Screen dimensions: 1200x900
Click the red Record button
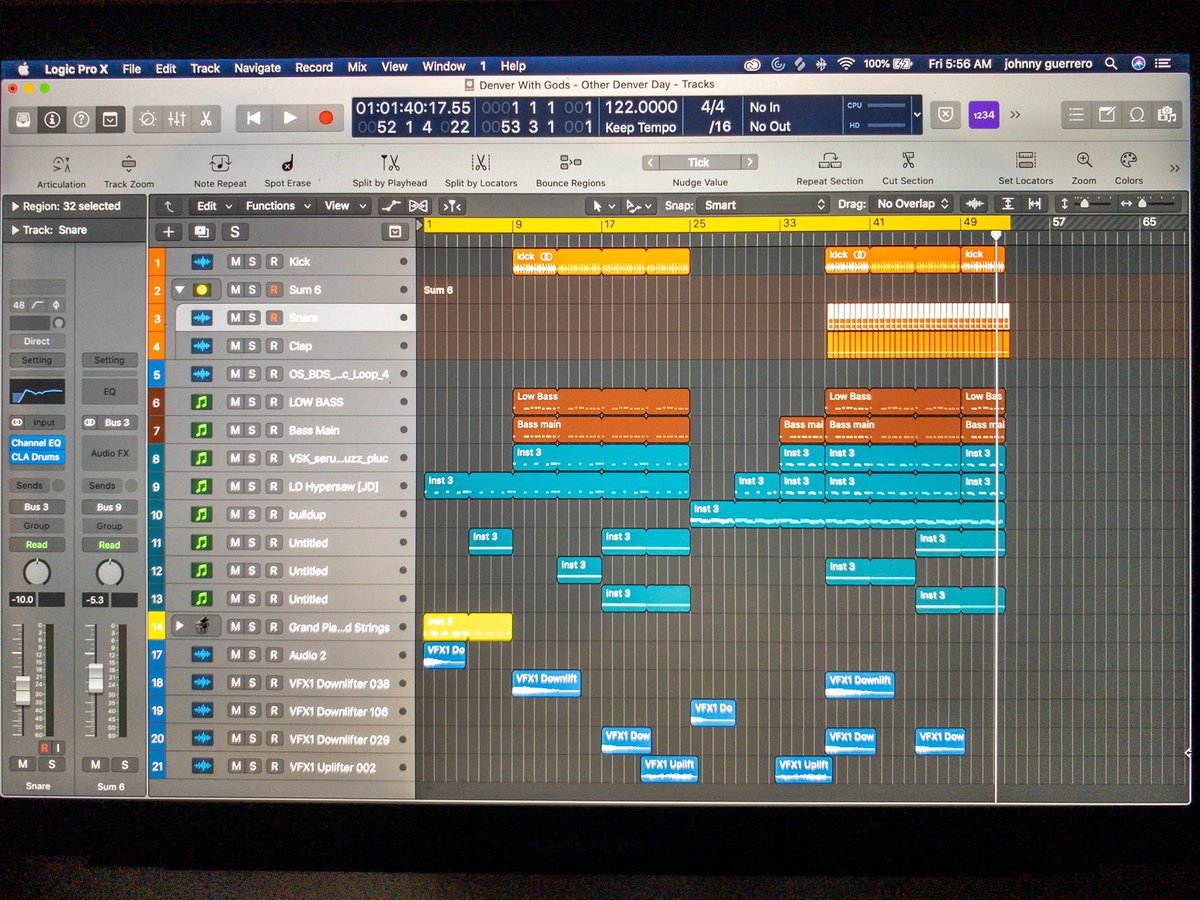pyautogui.click(x=325, y=117)
